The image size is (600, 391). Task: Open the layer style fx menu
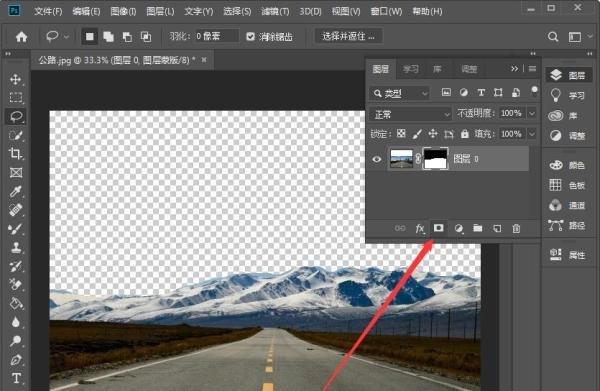[420, 228]
